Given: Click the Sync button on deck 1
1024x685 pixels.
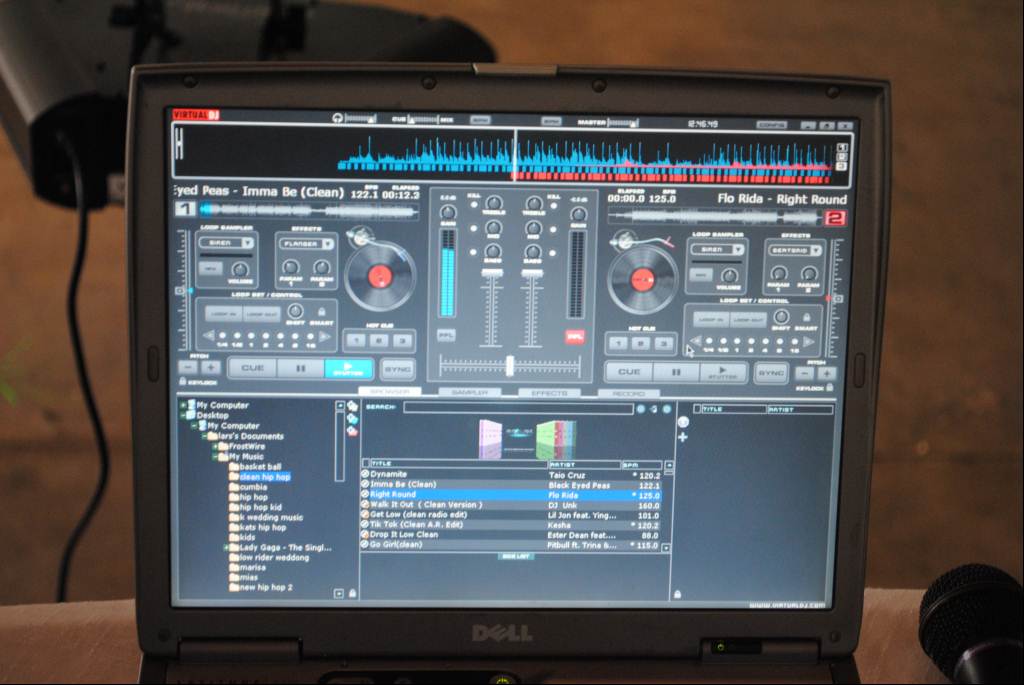Looking at the screenshot, I should point(397,369).
